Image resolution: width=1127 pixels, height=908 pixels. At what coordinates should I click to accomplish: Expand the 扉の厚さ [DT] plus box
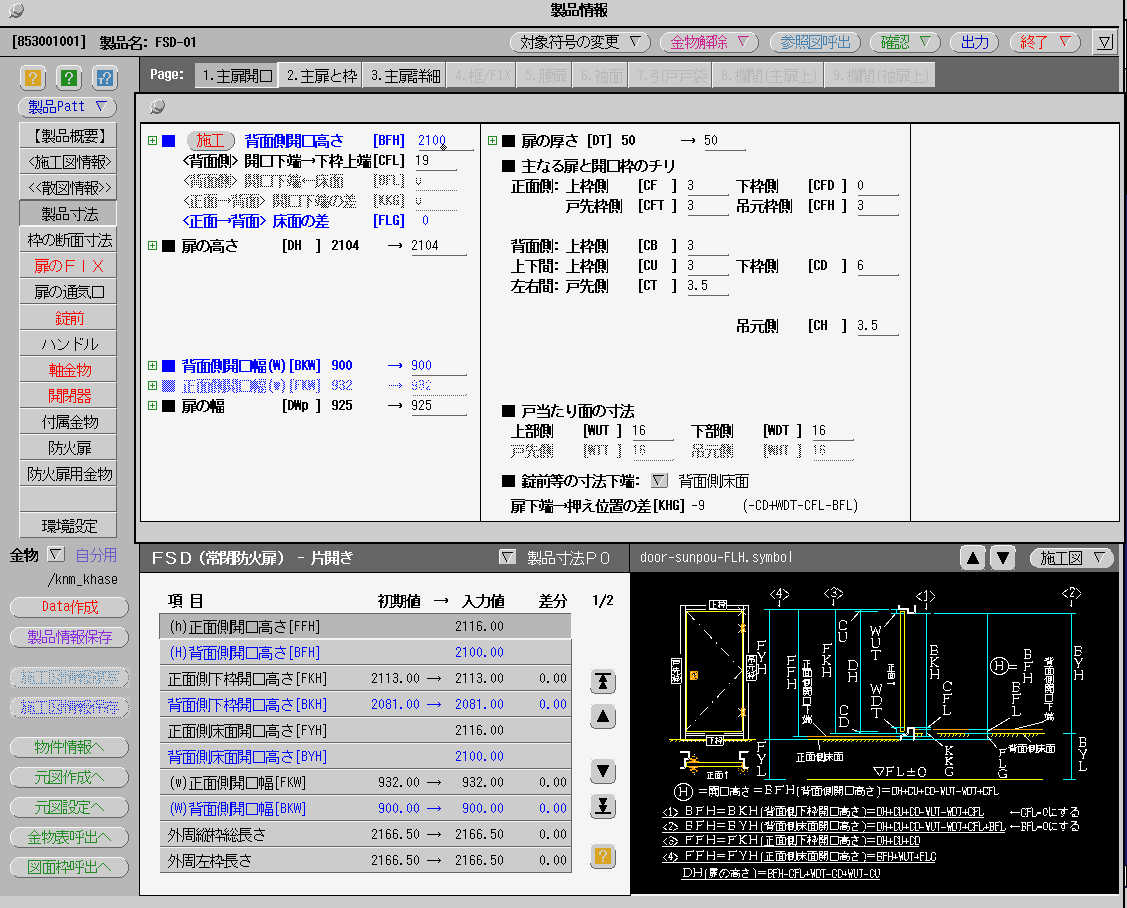[x=492, y=140]
